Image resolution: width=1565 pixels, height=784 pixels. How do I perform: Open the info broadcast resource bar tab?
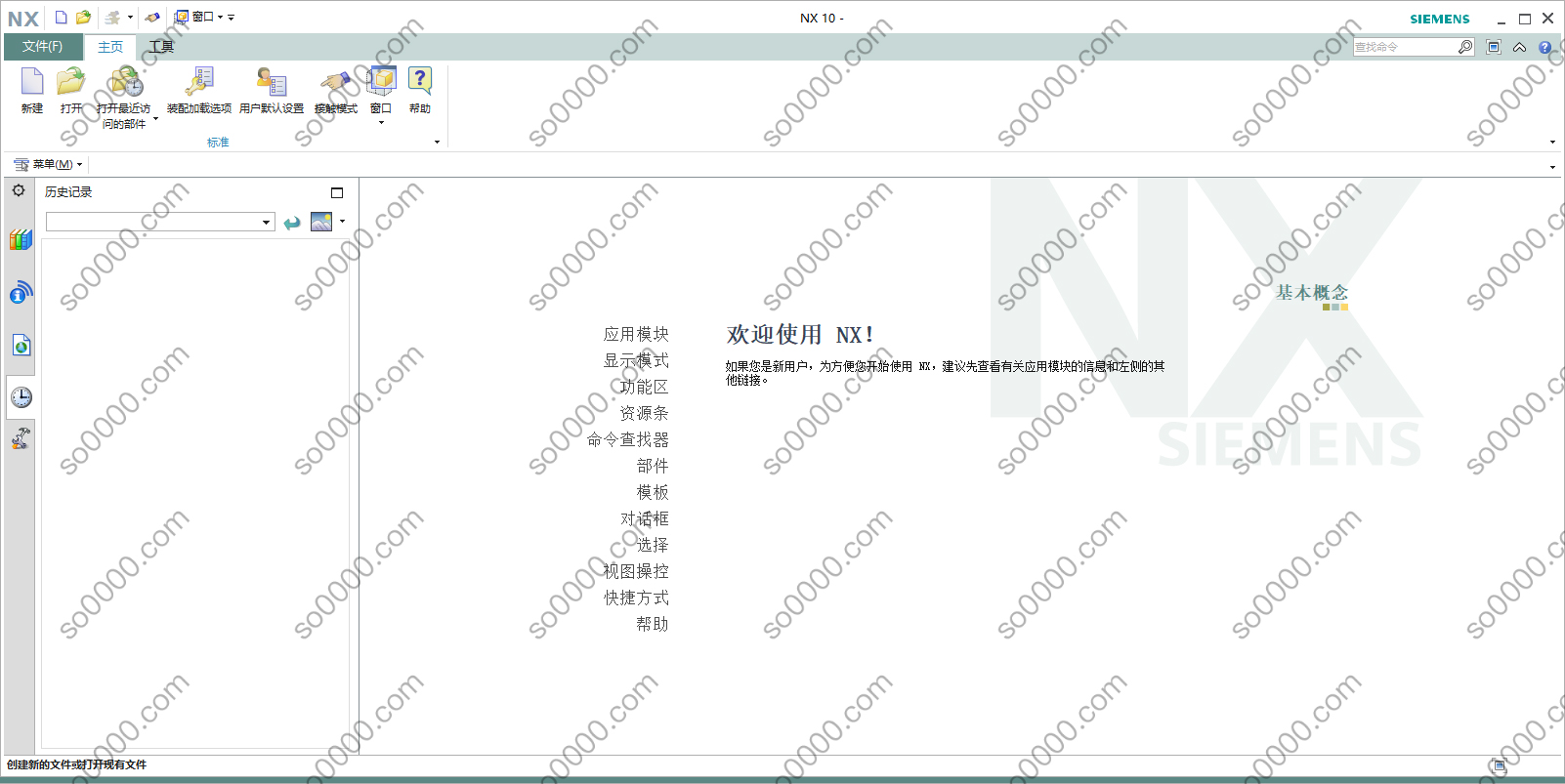coord(21,292)
